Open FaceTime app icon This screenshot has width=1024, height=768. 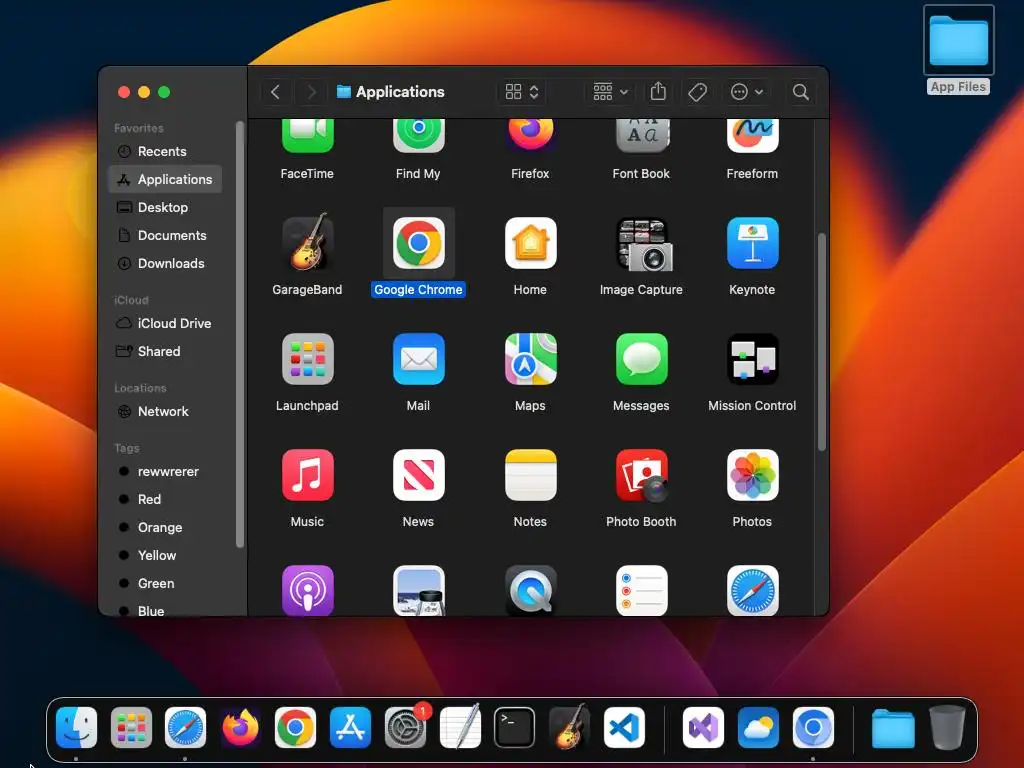click(308, 135)
